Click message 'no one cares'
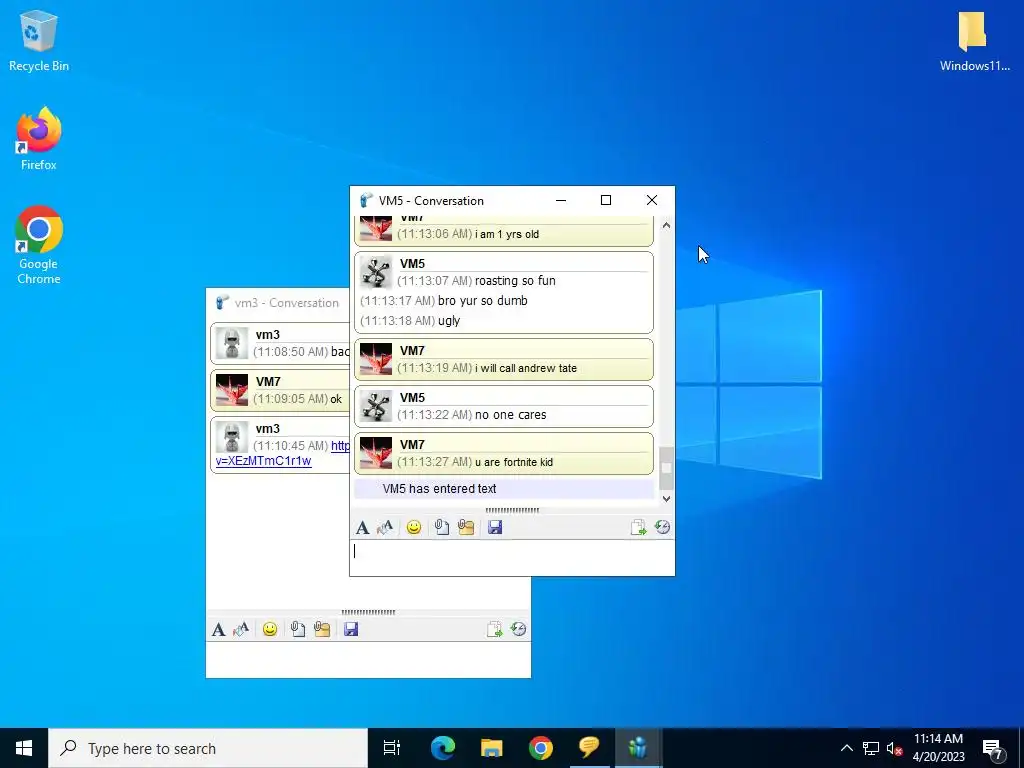 pos(511,415)
